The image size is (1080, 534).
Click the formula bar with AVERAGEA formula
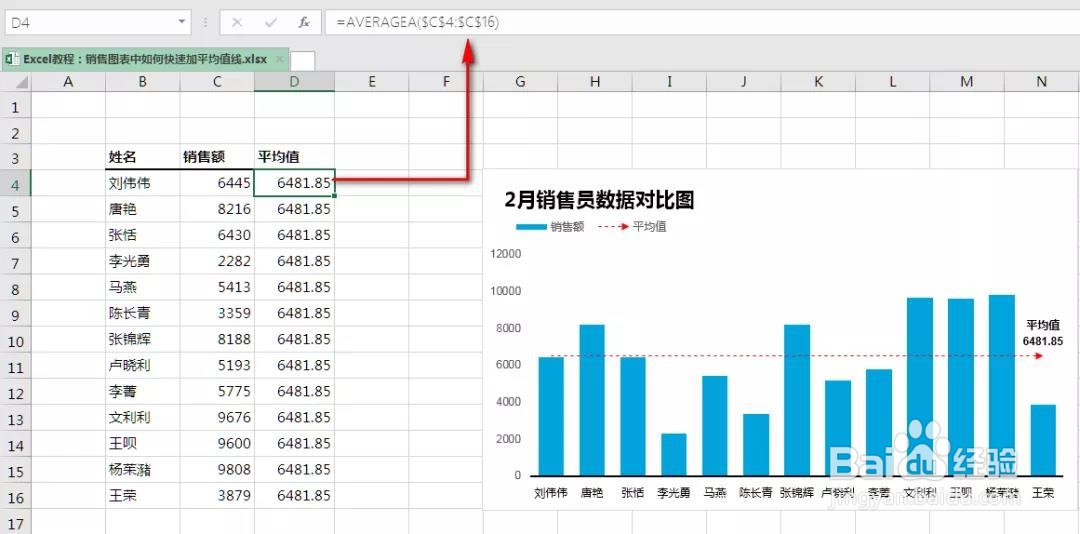pyautogui.click(x=703, y=23)
